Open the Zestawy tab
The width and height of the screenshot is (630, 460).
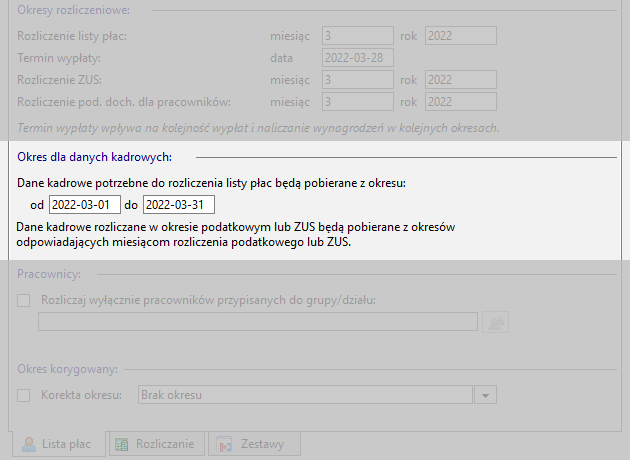[251, 444]
